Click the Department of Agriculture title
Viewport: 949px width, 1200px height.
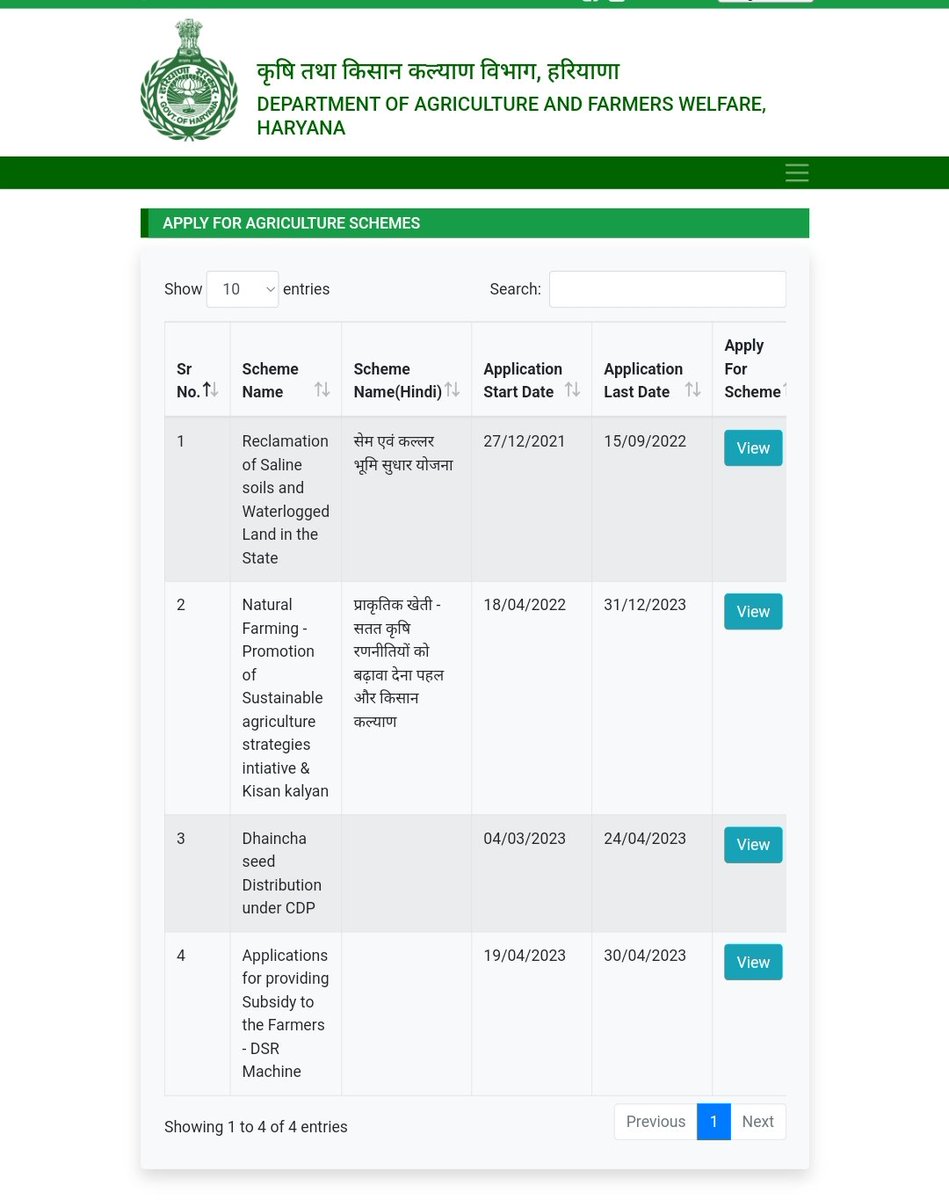point(511,116)
